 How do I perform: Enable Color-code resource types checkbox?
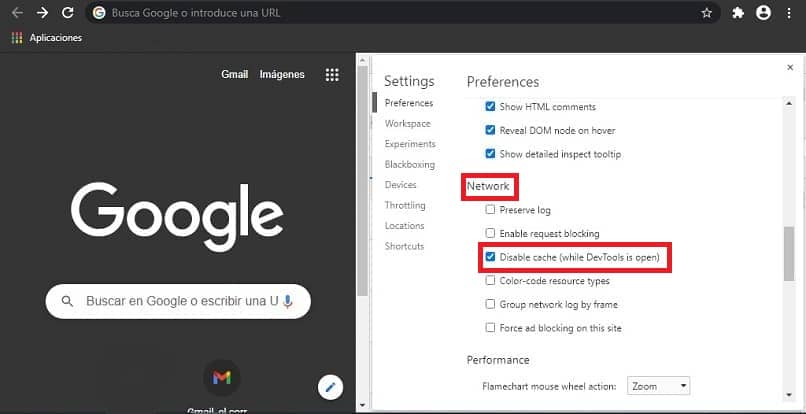pos(490,281)
